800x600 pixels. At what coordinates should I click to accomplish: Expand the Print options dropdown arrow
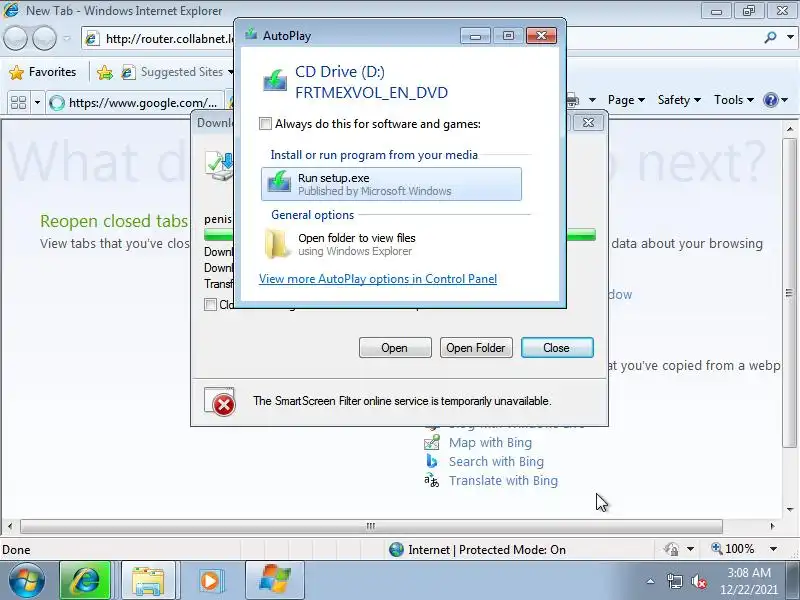pyautogui.click(x=592, y=100)
